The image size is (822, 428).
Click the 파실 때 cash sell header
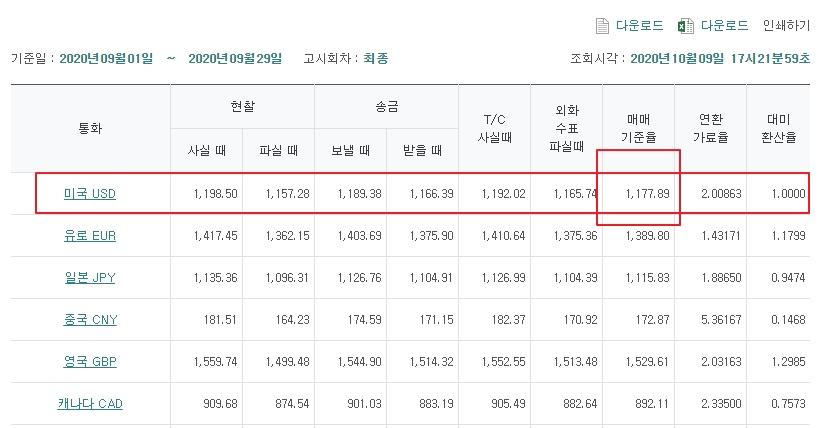click(278, 151)
